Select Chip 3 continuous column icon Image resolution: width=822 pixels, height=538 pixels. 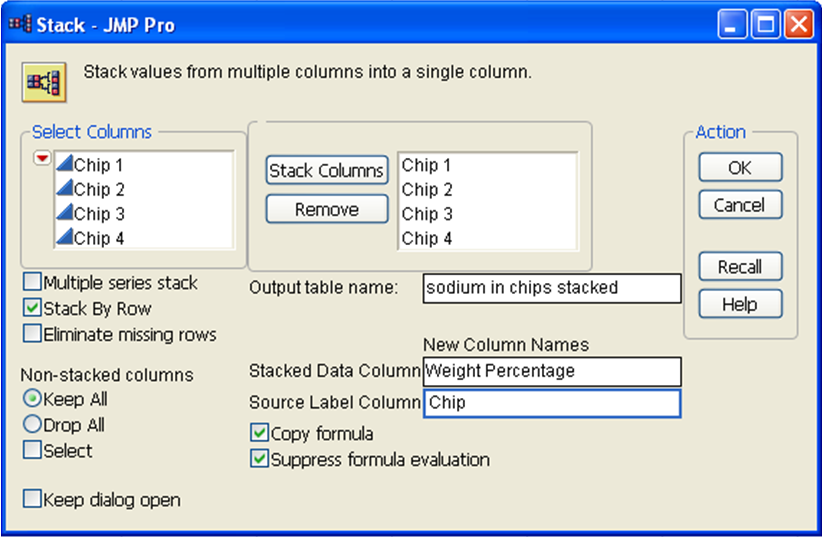[x=63, y=213]
